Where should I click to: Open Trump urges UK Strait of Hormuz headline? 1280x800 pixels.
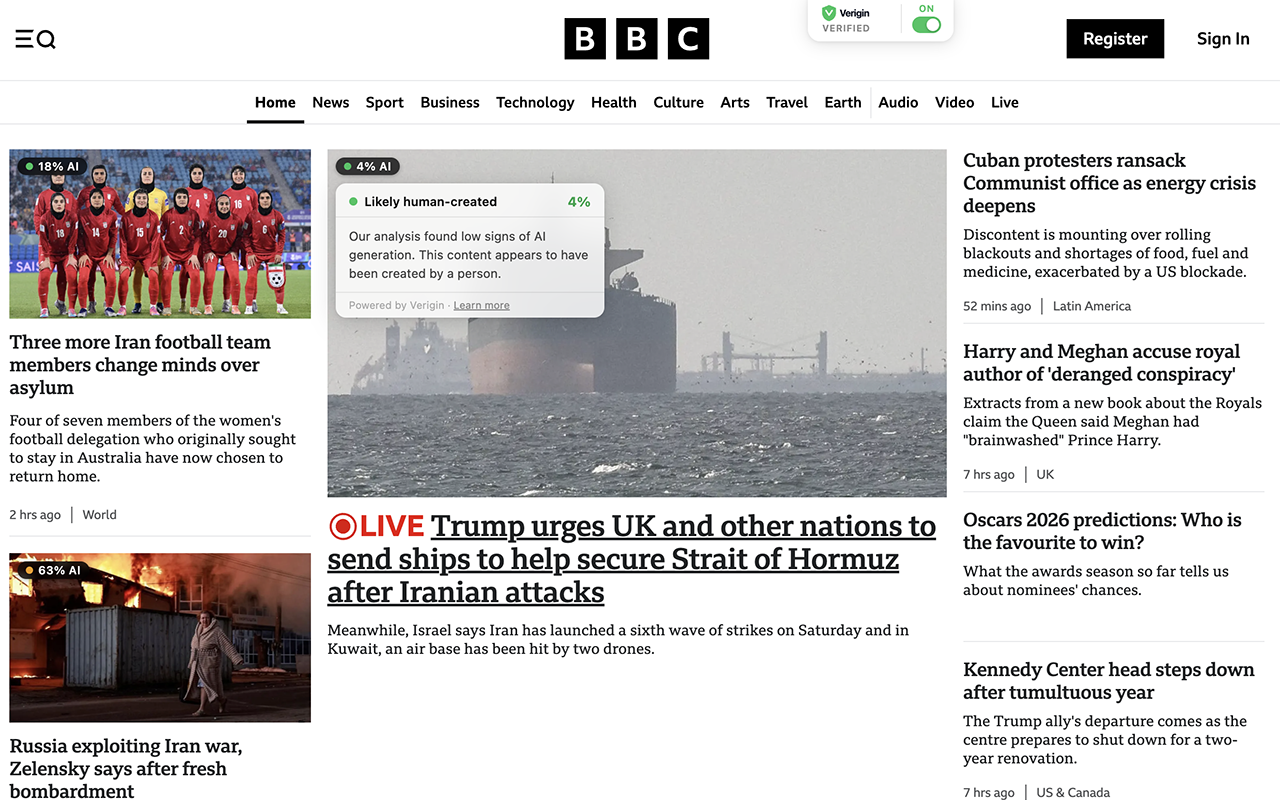pyautogui.click(x=632, y=559)
